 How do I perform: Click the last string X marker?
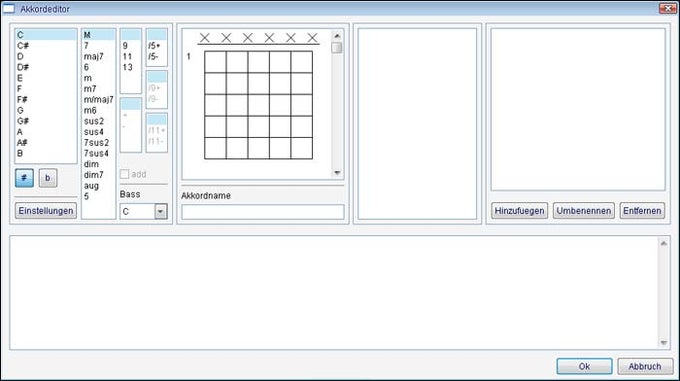(312, 38)
